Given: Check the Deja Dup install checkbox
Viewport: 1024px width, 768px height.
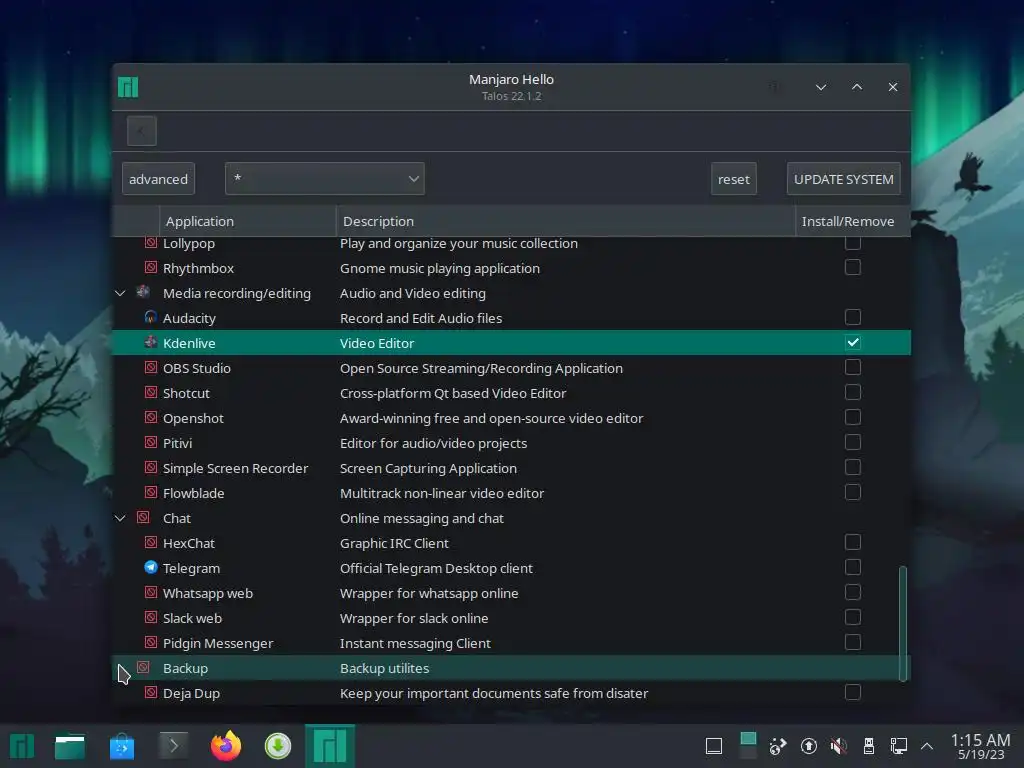Looking at the screenshot, I should tap(852, 692).
